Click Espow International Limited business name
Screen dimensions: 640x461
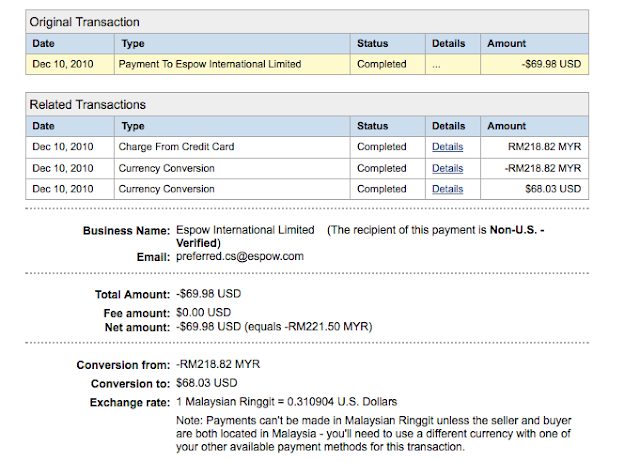(245, 230)
